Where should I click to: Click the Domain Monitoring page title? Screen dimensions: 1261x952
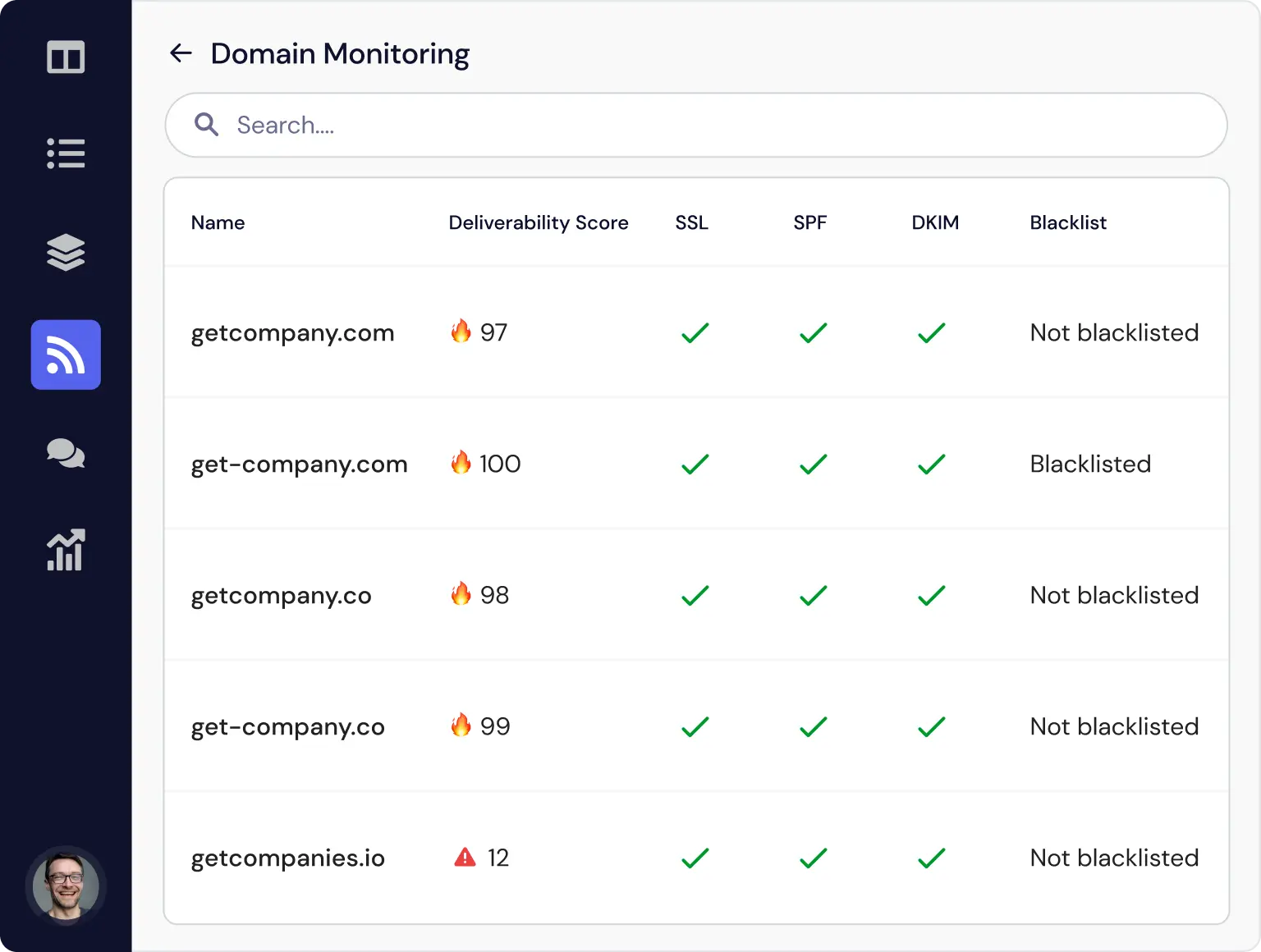pyautogui.click(x=340, y=54)
